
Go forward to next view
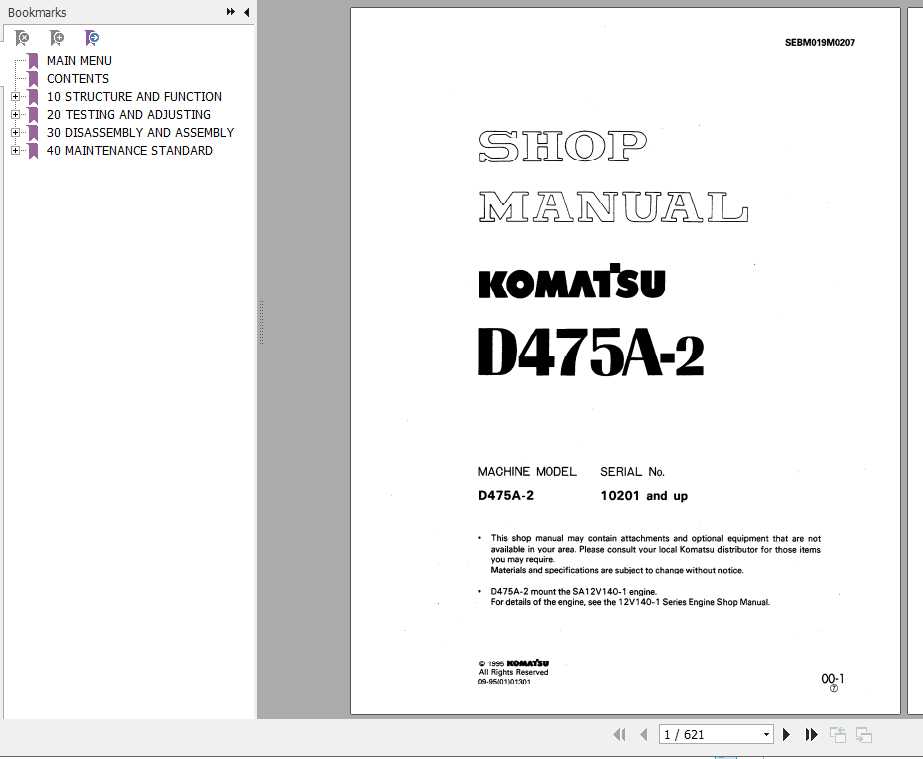(x=862, y=734)
